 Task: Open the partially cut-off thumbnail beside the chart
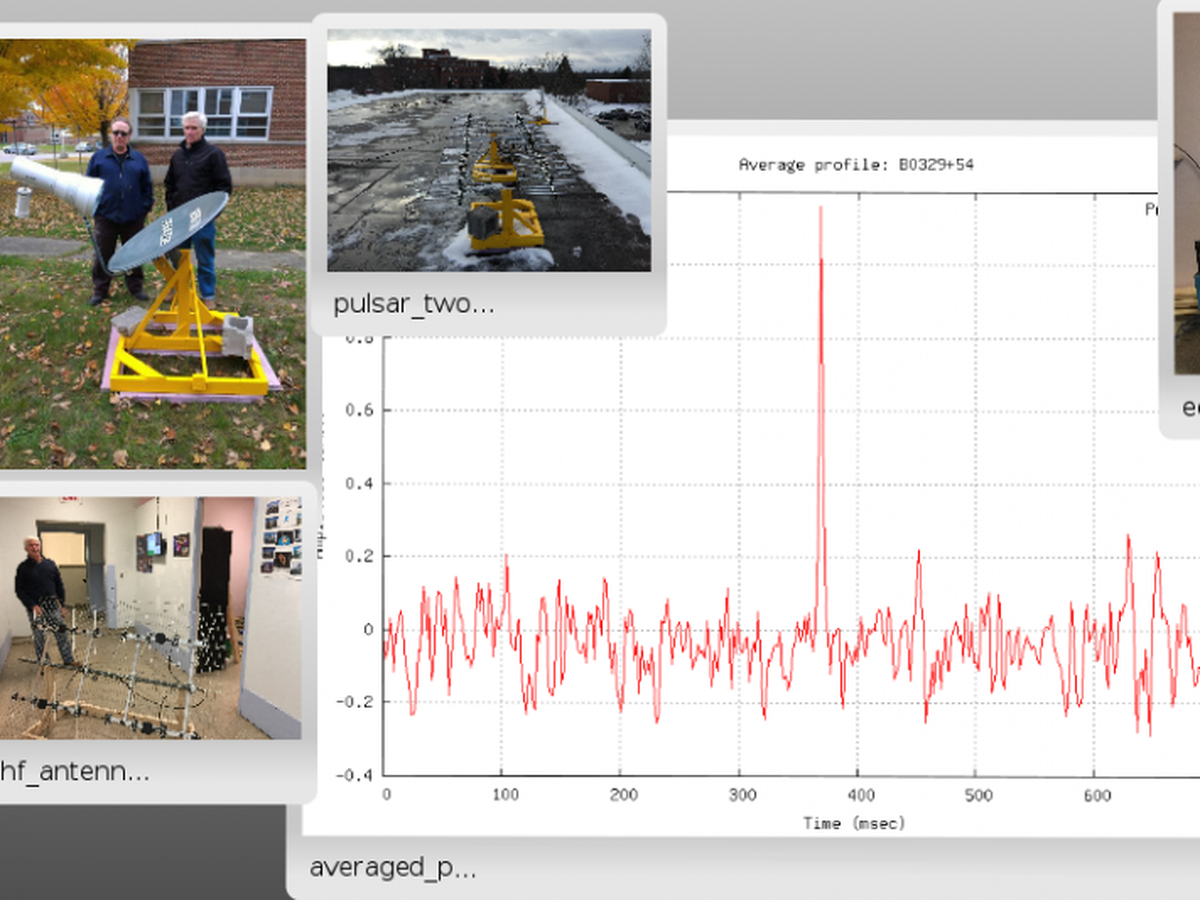[x=1186, y=200]
